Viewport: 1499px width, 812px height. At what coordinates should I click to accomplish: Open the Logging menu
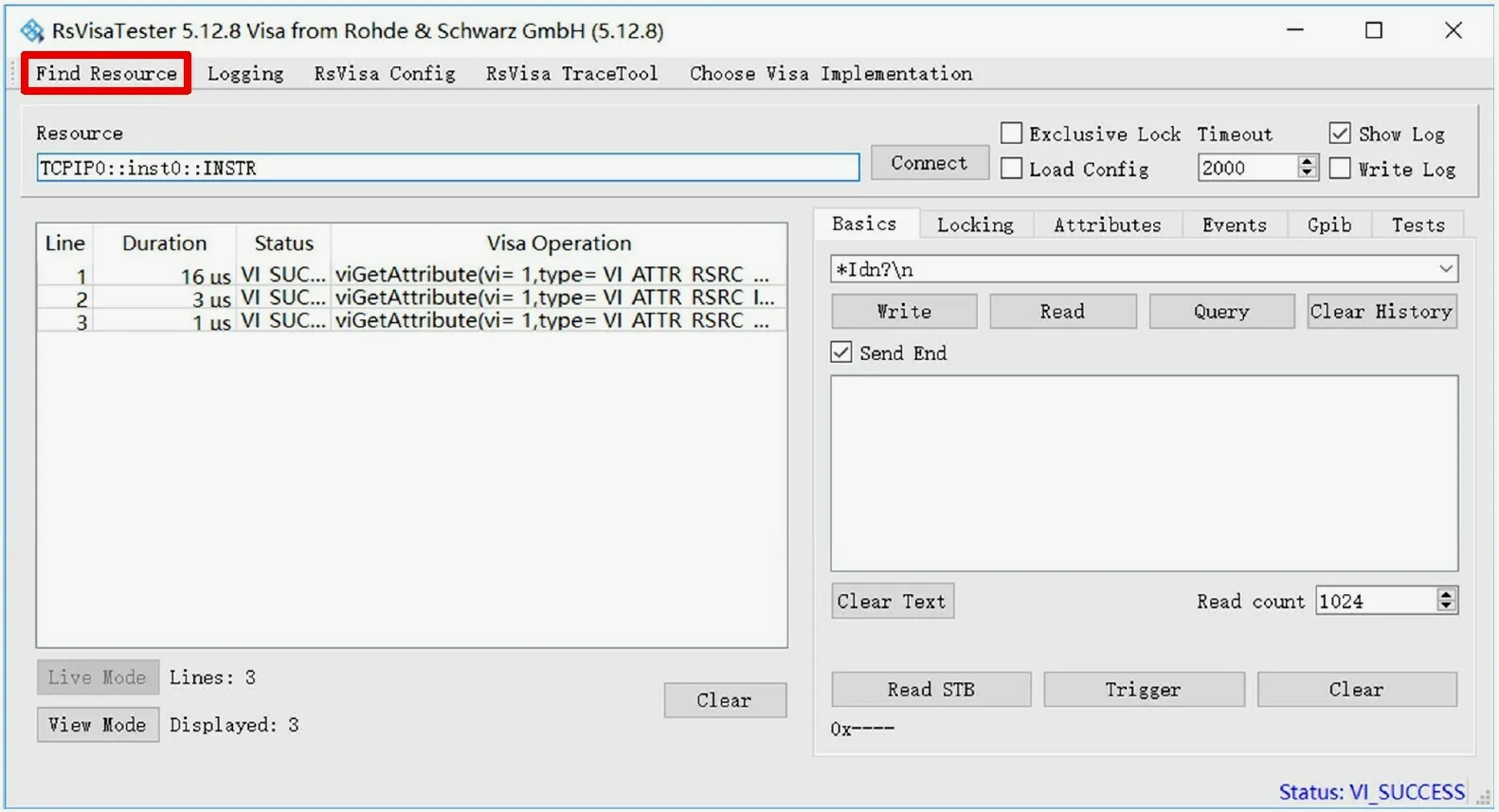(245, 74)
